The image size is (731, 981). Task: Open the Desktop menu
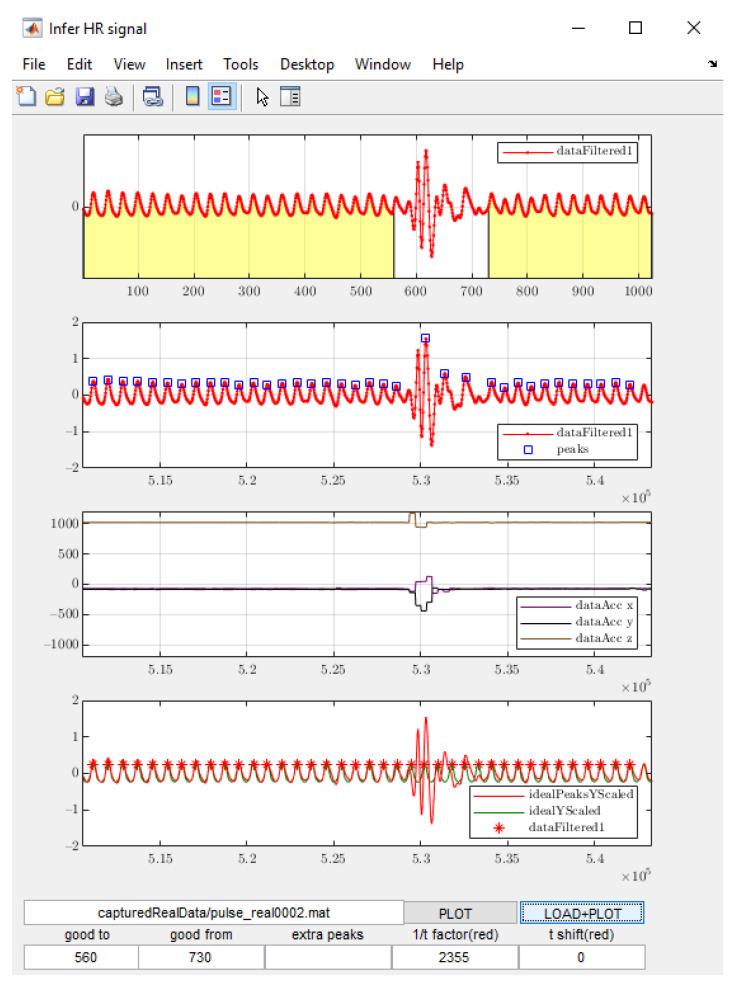coord(307,64)
